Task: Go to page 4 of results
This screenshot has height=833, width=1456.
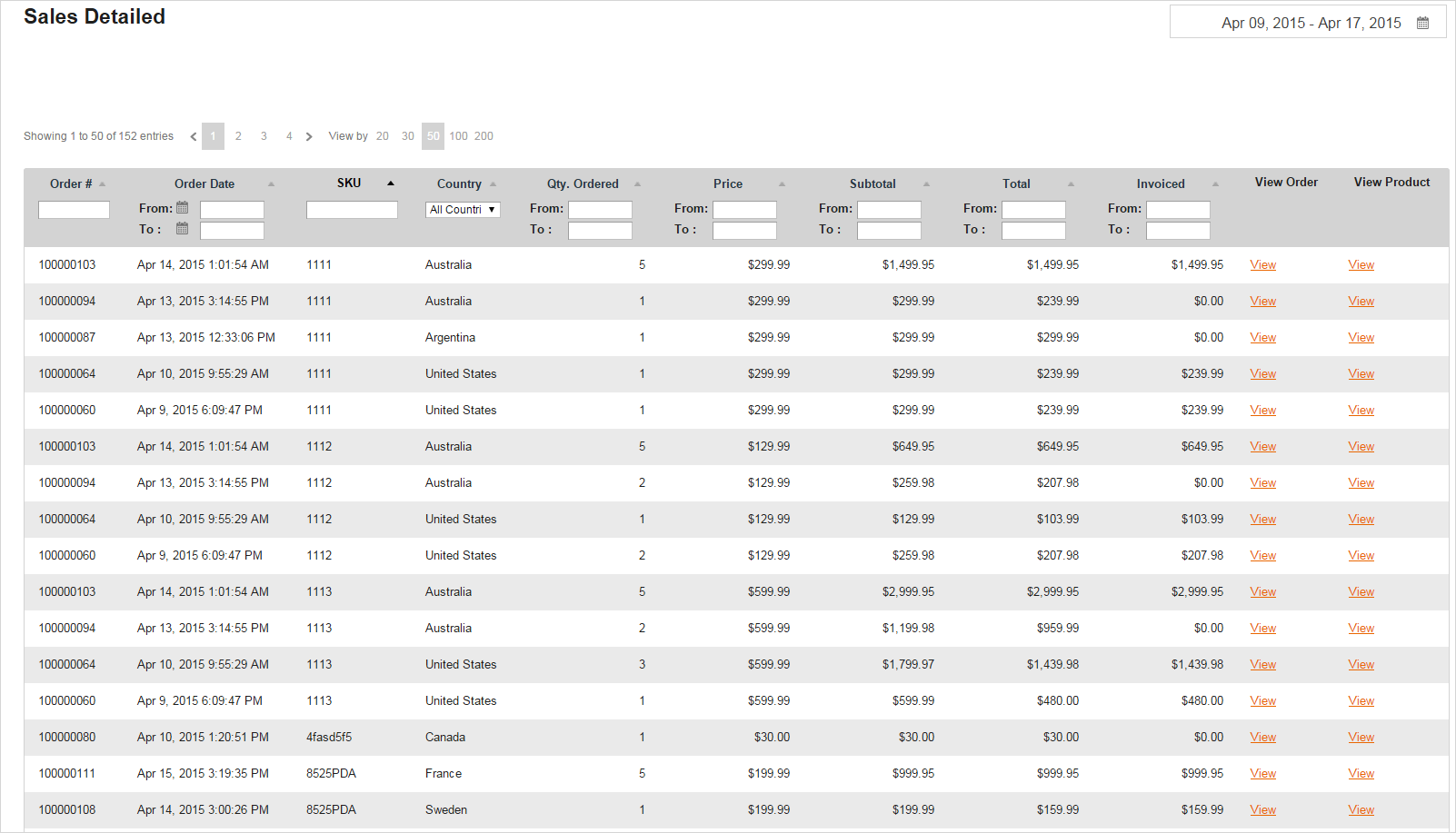Action: click(x=289, y=136)
